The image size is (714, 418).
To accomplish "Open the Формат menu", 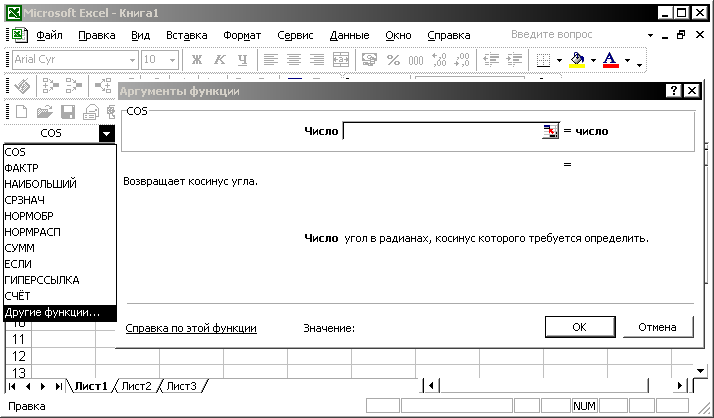I will pos(242,35).
